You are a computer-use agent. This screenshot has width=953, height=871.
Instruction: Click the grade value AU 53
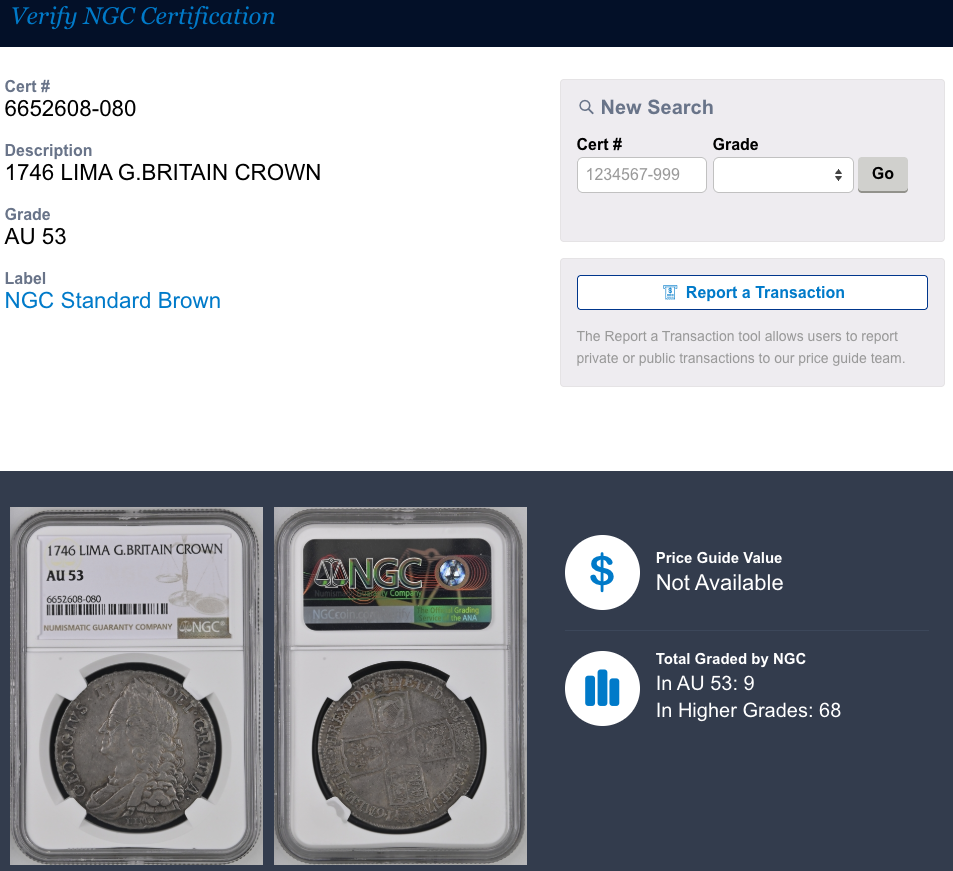tap(35, 236)
